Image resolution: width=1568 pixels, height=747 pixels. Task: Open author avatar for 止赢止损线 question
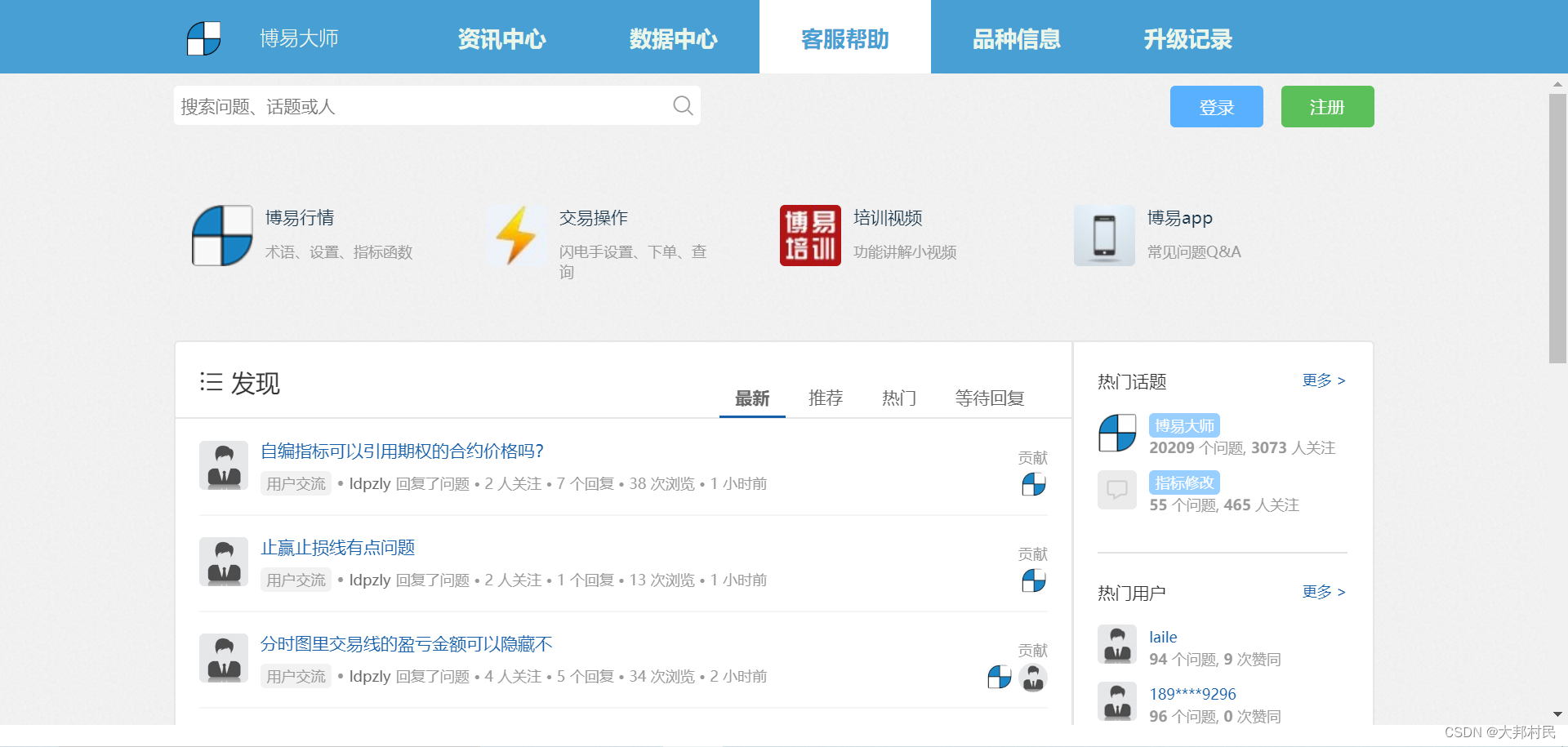tap(224, 562)
